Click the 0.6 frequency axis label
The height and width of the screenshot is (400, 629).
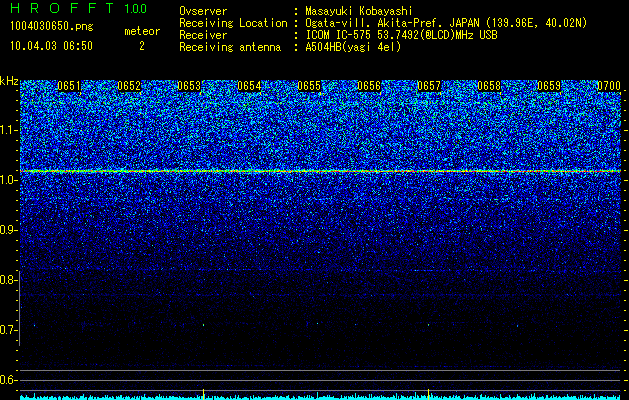click(7, 380)
